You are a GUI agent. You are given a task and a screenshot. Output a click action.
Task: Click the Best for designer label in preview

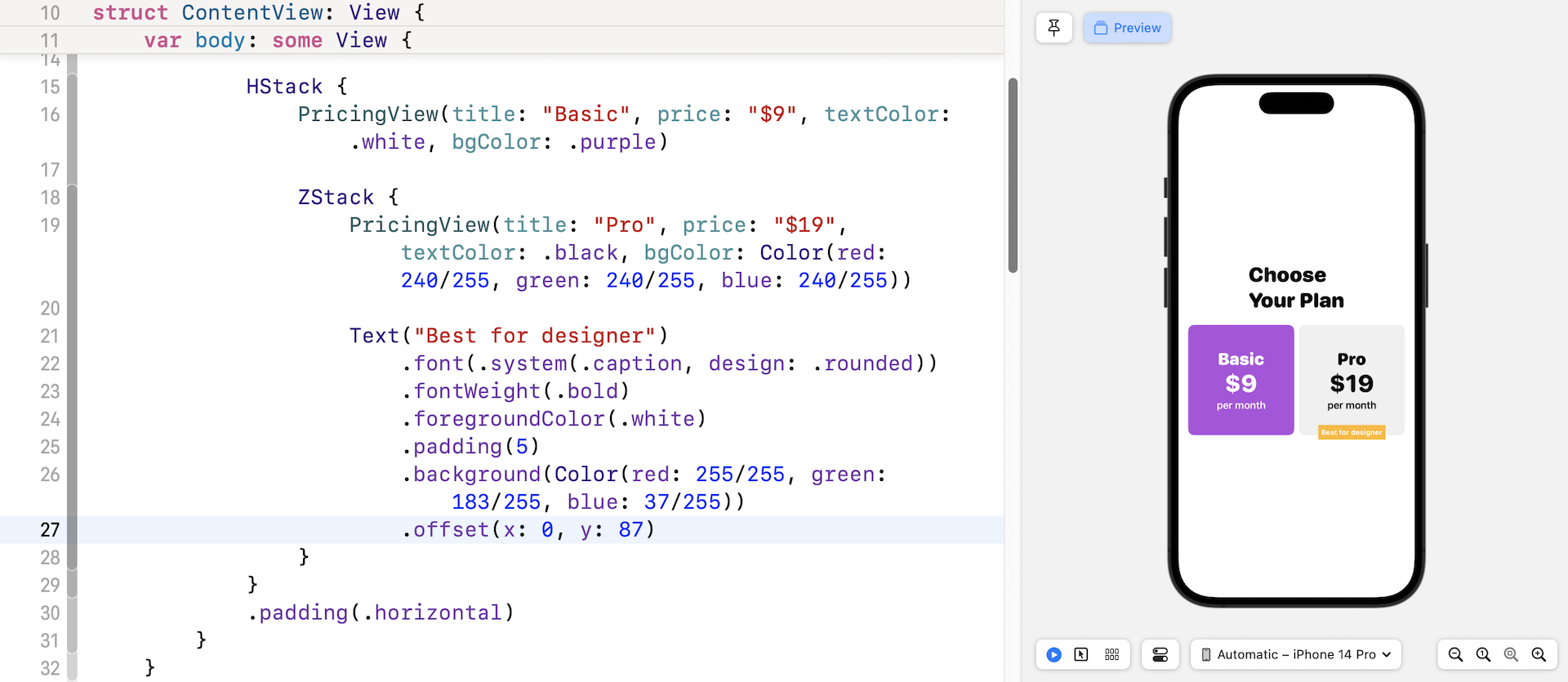coord(1352,432)
